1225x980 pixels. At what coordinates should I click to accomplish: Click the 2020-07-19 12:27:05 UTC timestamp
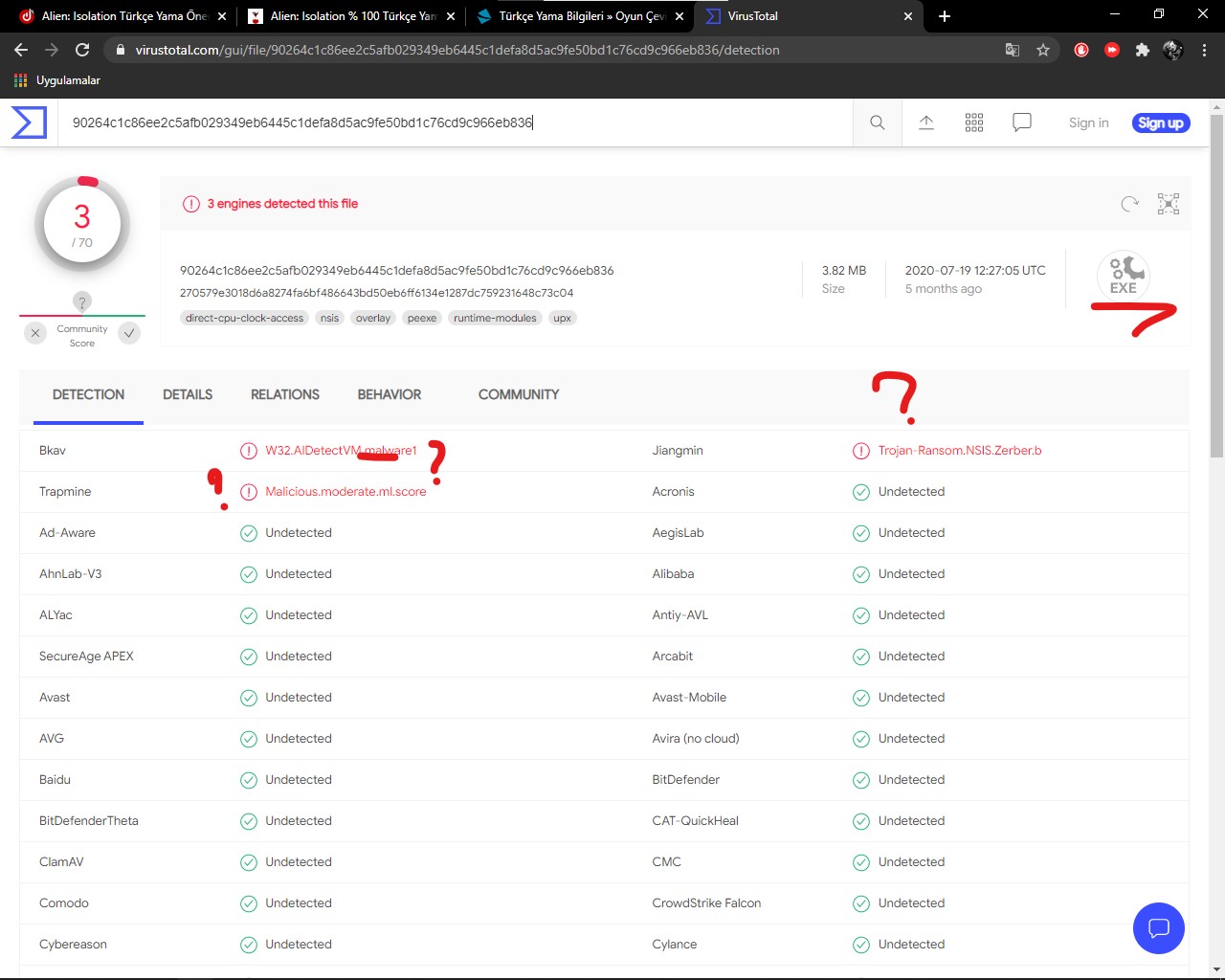point(975,271)
